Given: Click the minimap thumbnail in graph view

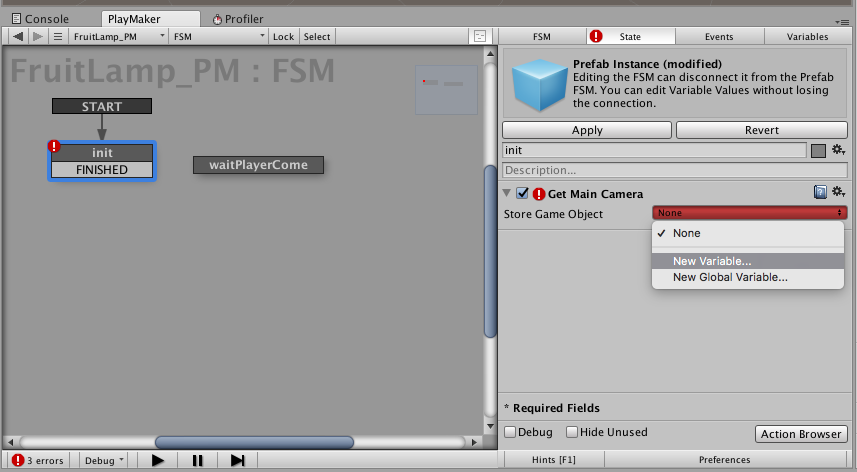Looking at the screenshot, I should [446, 90].
